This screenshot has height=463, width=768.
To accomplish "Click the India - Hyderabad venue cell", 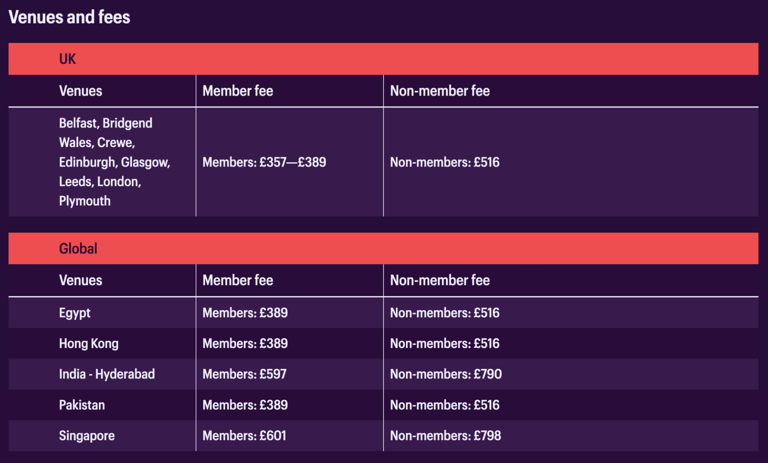I will click(107, 374).
